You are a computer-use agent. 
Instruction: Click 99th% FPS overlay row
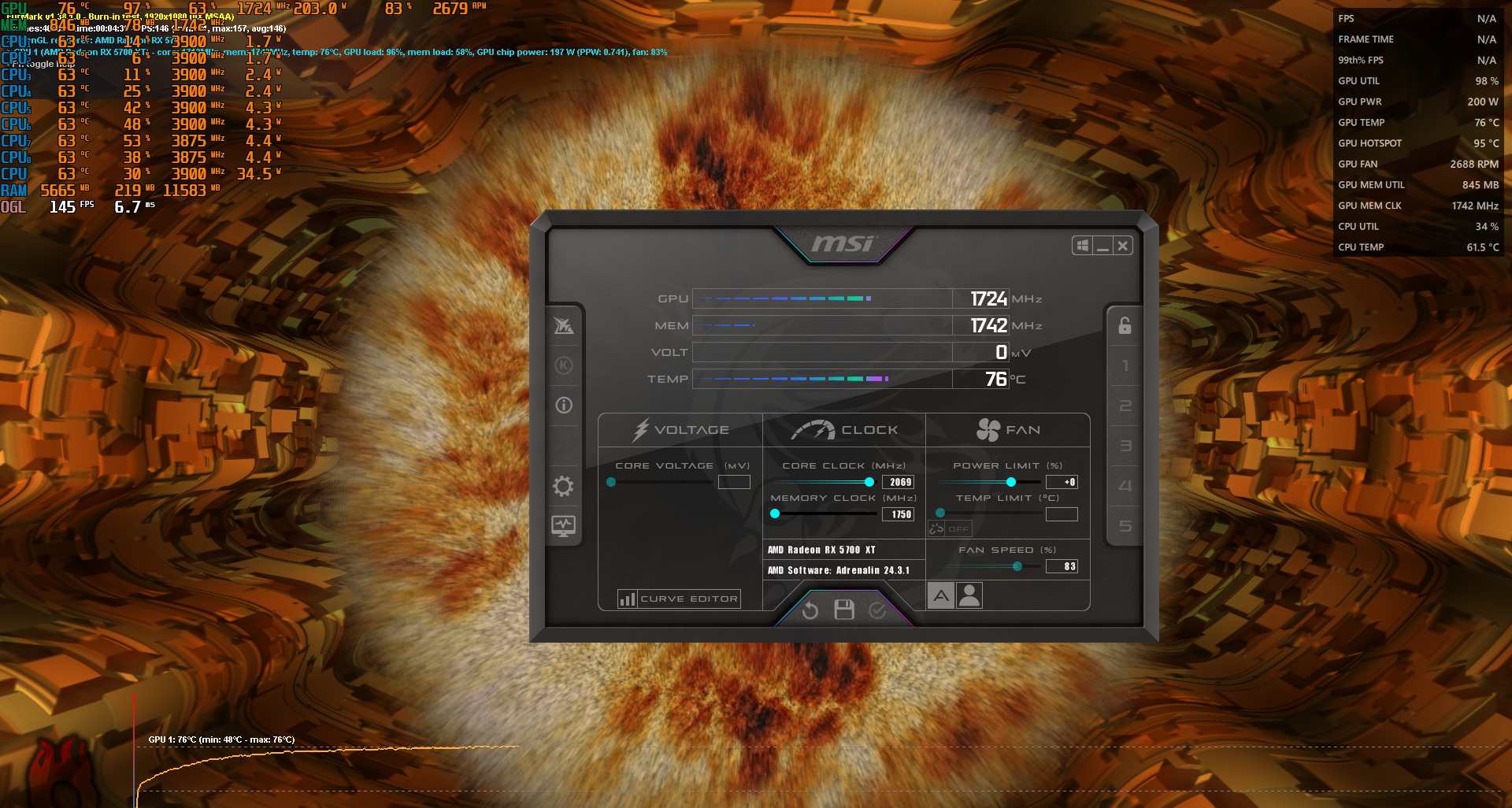pyautogui.click(x=1417, y=60)
